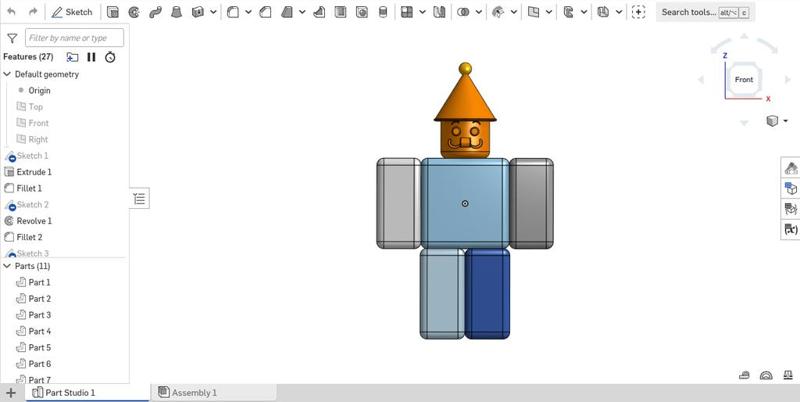Select the Fillet tool in toolbar

click(x=233, y=12)
